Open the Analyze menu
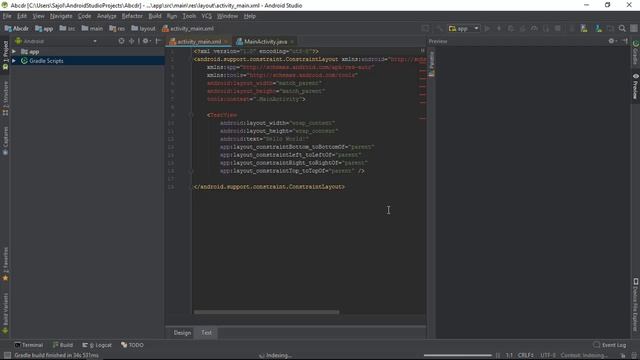 click(107, 16)
